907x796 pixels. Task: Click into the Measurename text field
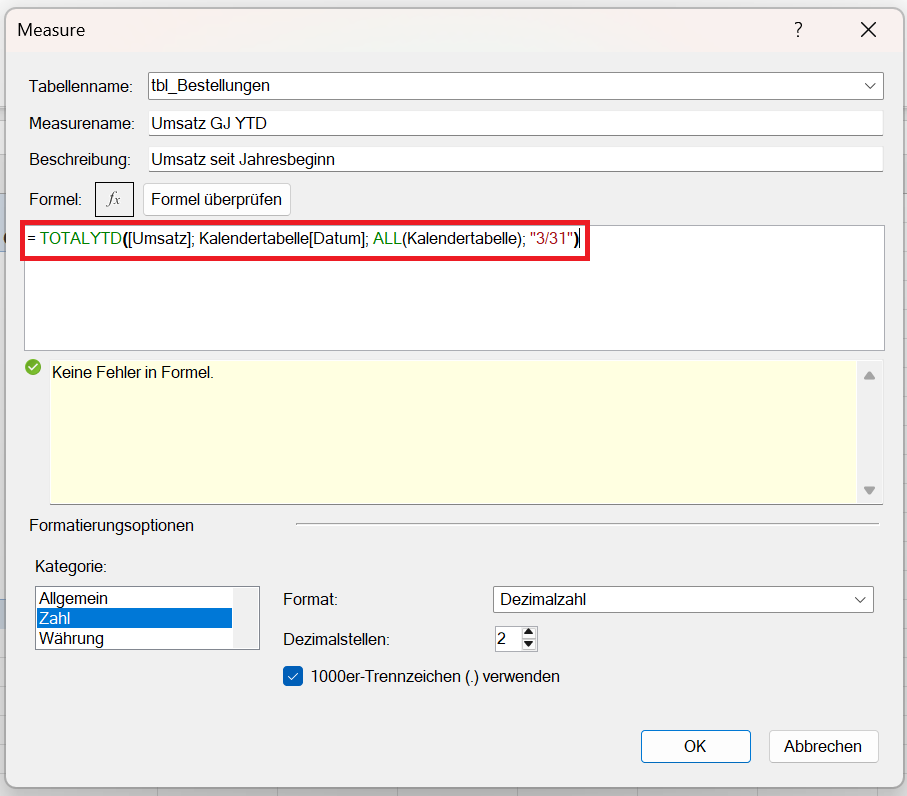click(x=514, y=123)
